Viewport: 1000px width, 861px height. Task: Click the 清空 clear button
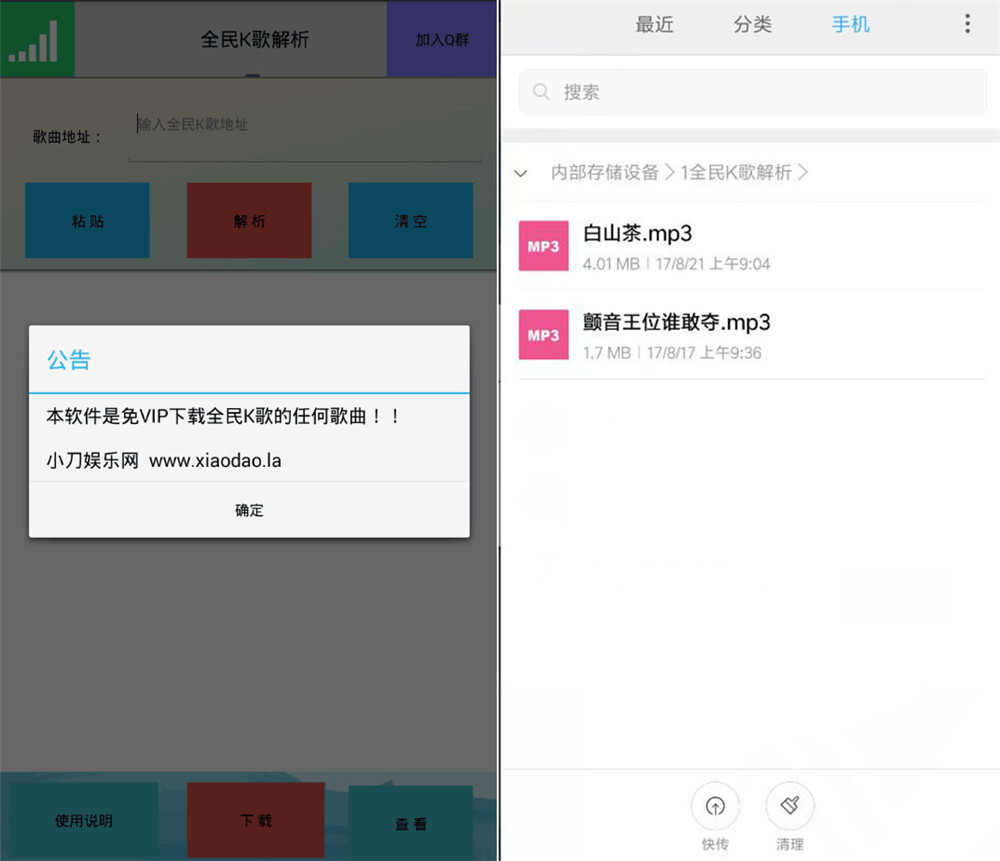[411, 221]
